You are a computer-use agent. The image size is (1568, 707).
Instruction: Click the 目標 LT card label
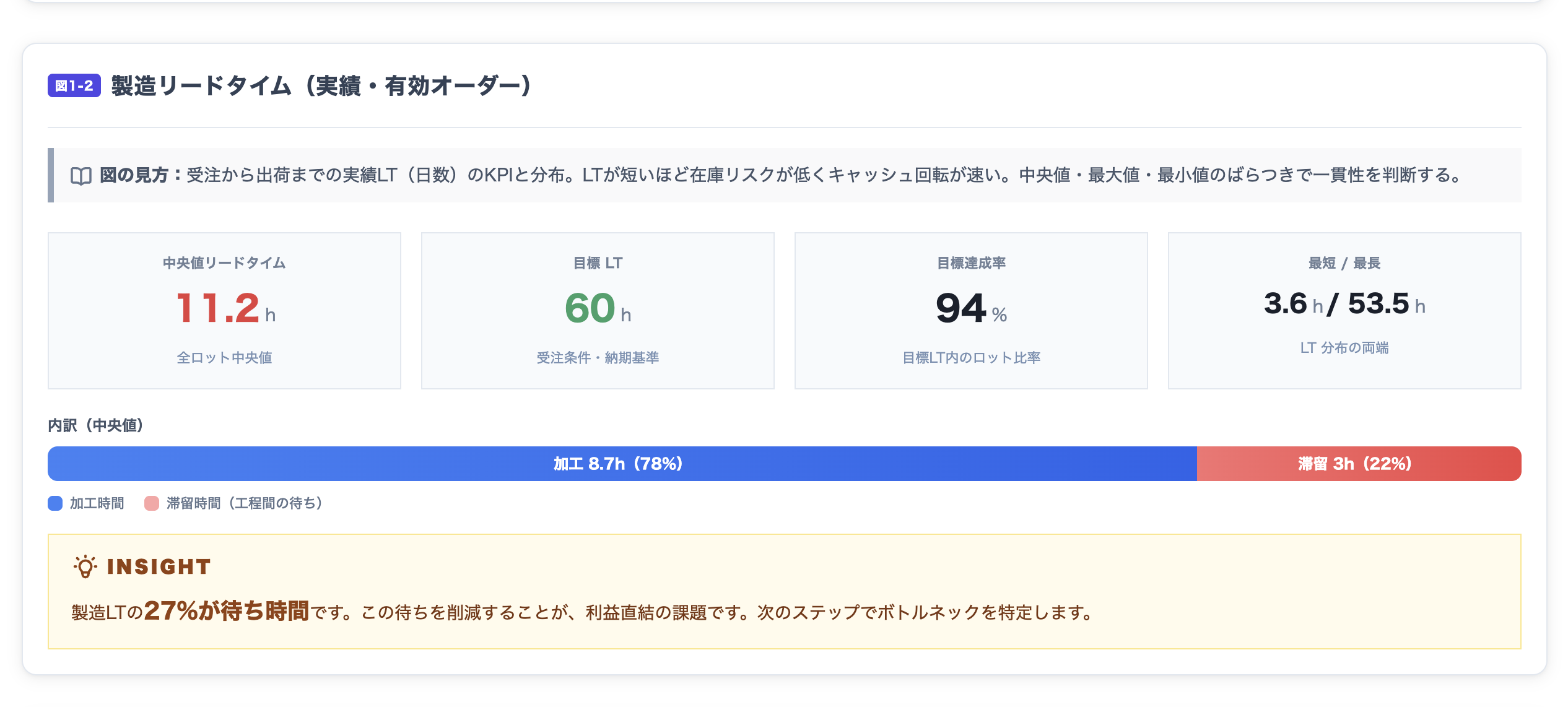point(598,263)
